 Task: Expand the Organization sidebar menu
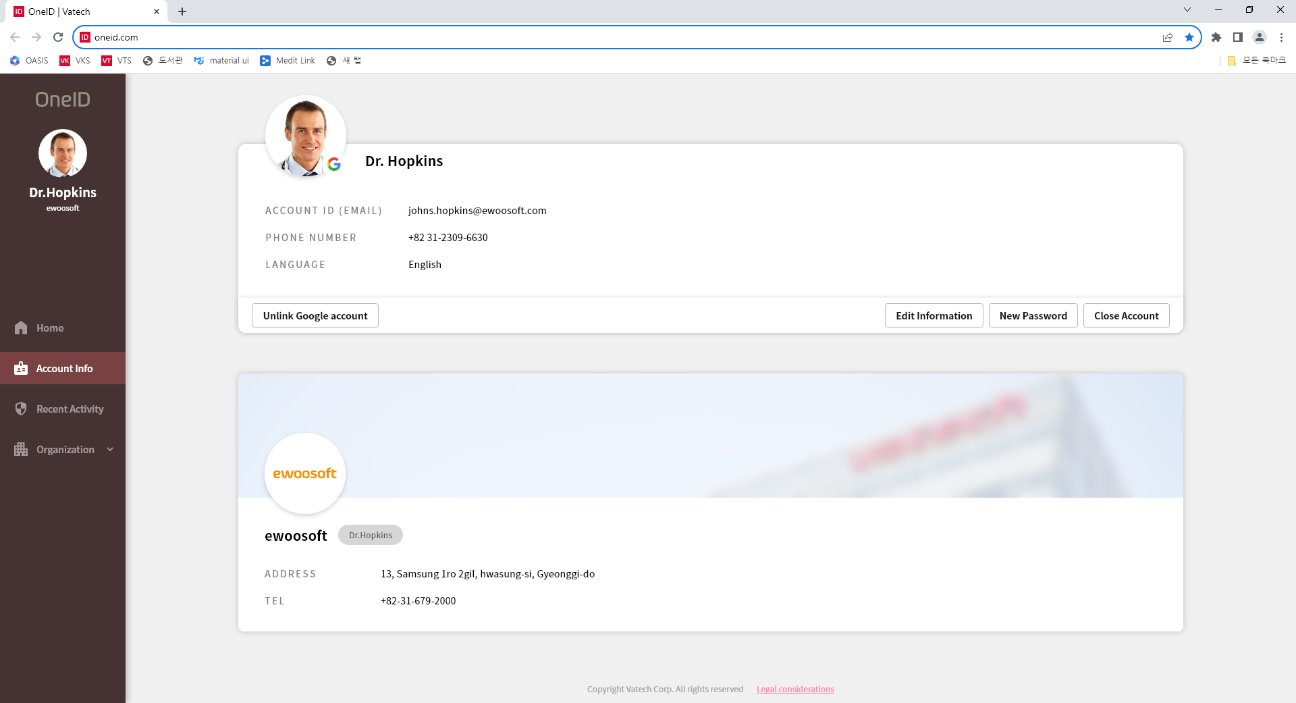pos(63,449)
